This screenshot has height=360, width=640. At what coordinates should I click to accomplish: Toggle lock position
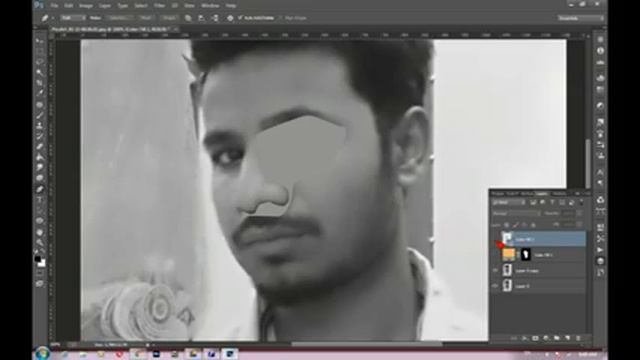(x=524, y=224)
